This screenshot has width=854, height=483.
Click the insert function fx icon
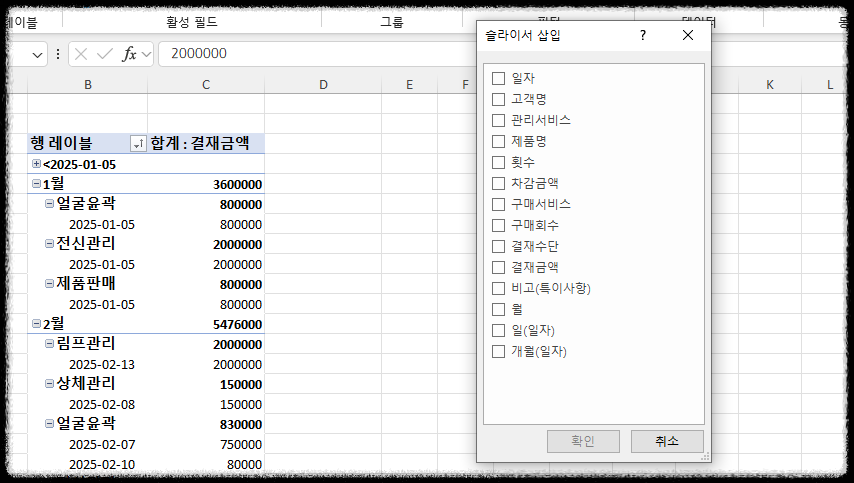click(x=129, y=54)
